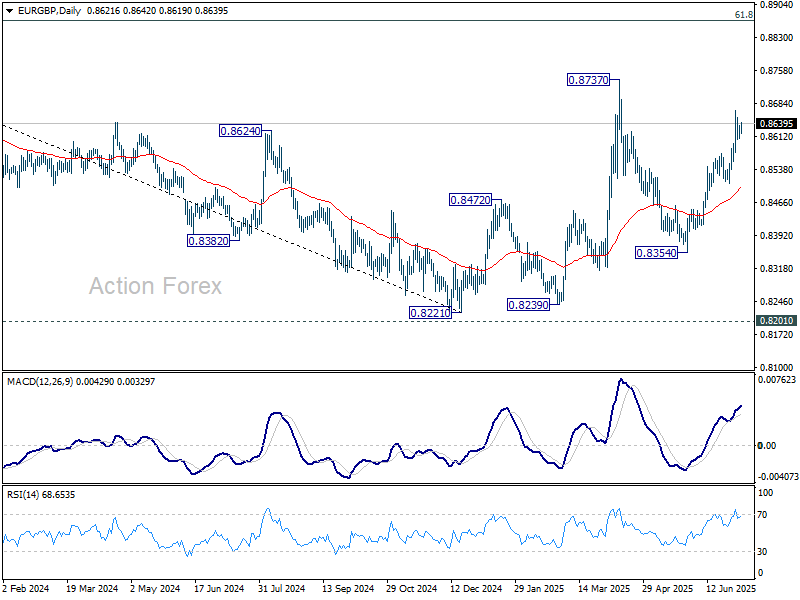The image size is (800, 600).
Task: Click the 0.82010 support level tag
Action: coord(776,320)
